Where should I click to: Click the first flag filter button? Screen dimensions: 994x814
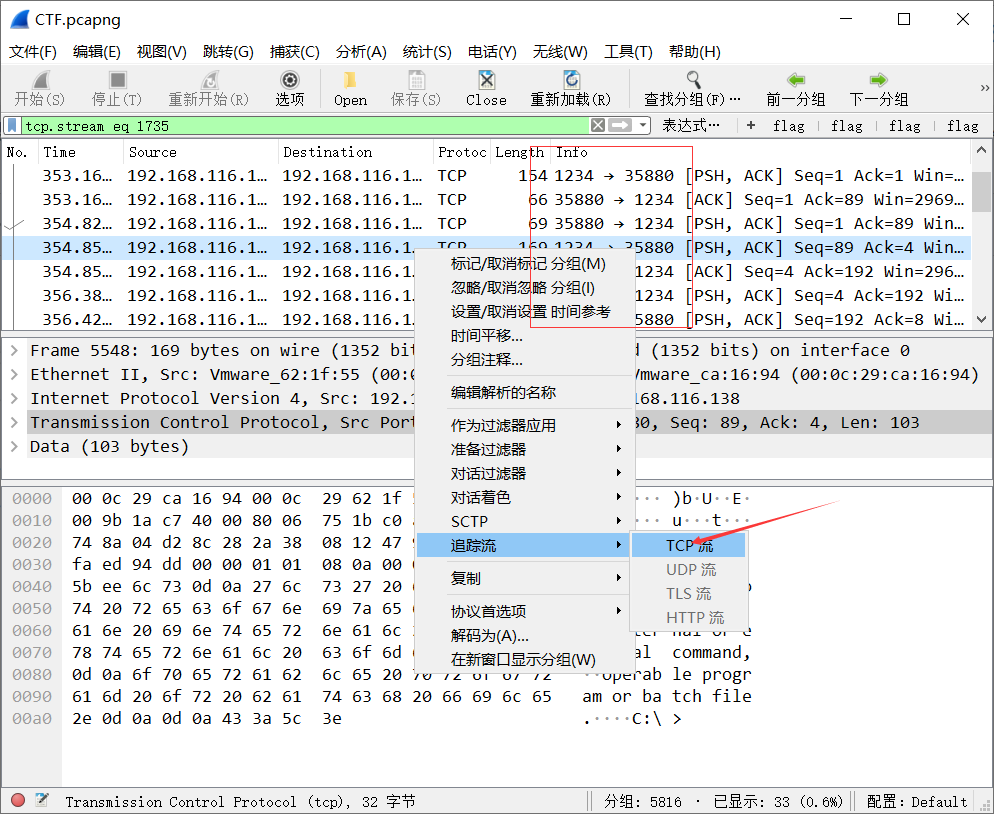click(x=789, y=126)
